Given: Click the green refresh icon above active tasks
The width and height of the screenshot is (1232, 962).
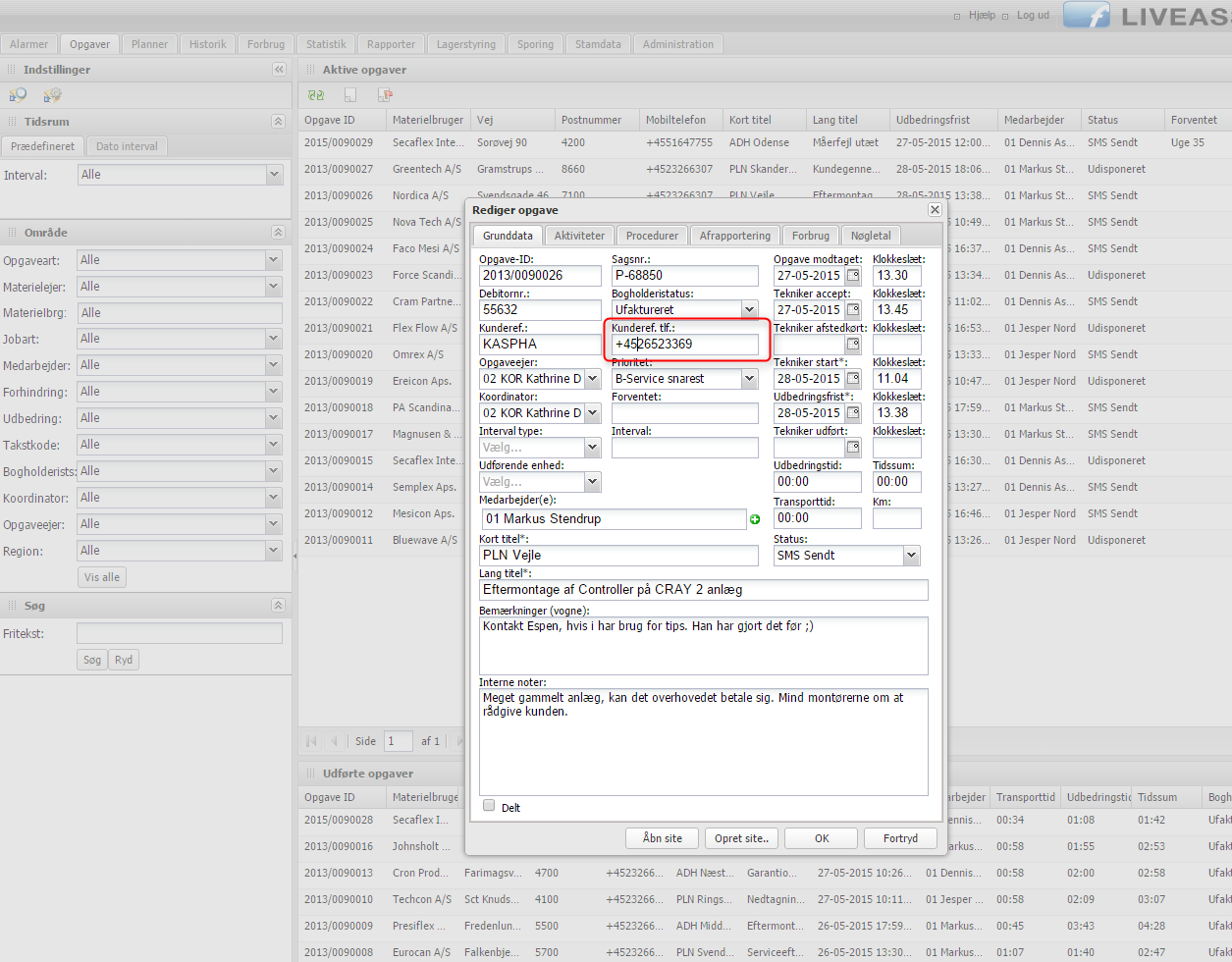Looking at the screenshot, I should (316, 95).
